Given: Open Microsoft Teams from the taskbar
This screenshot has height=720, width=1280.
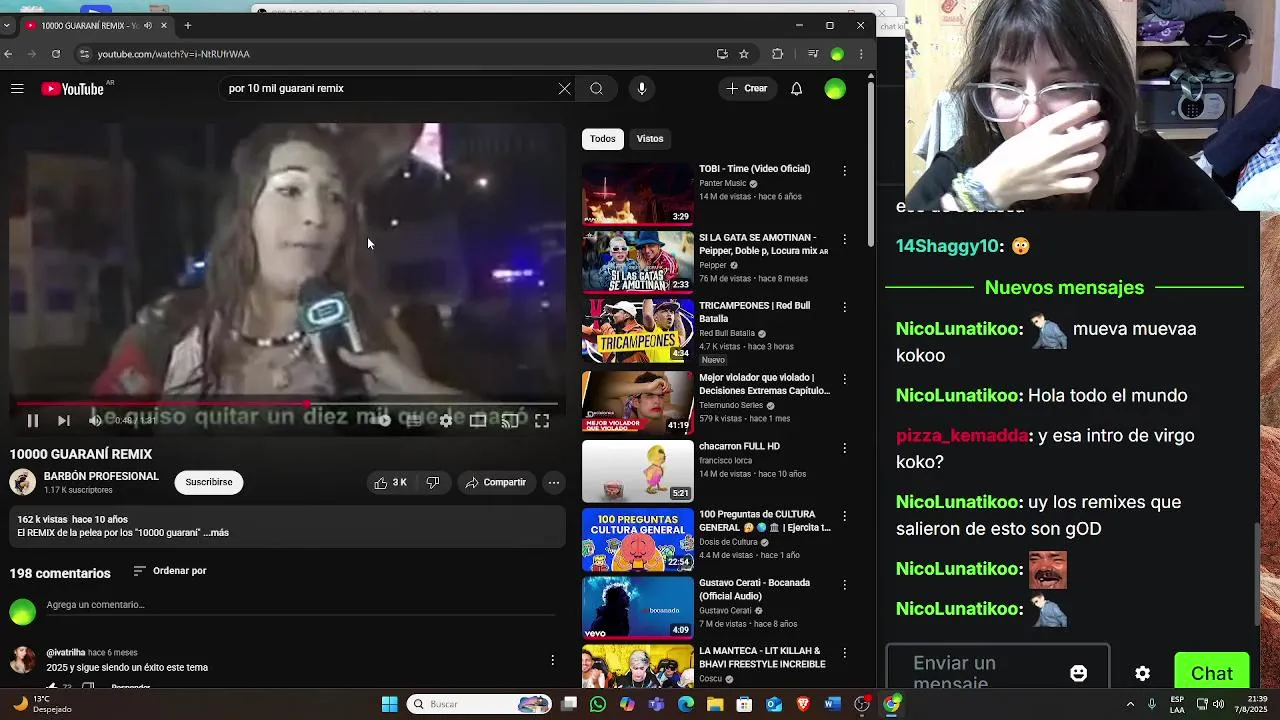Looking at the screenshot, I should pyautogui.click(x=656, y=704).
